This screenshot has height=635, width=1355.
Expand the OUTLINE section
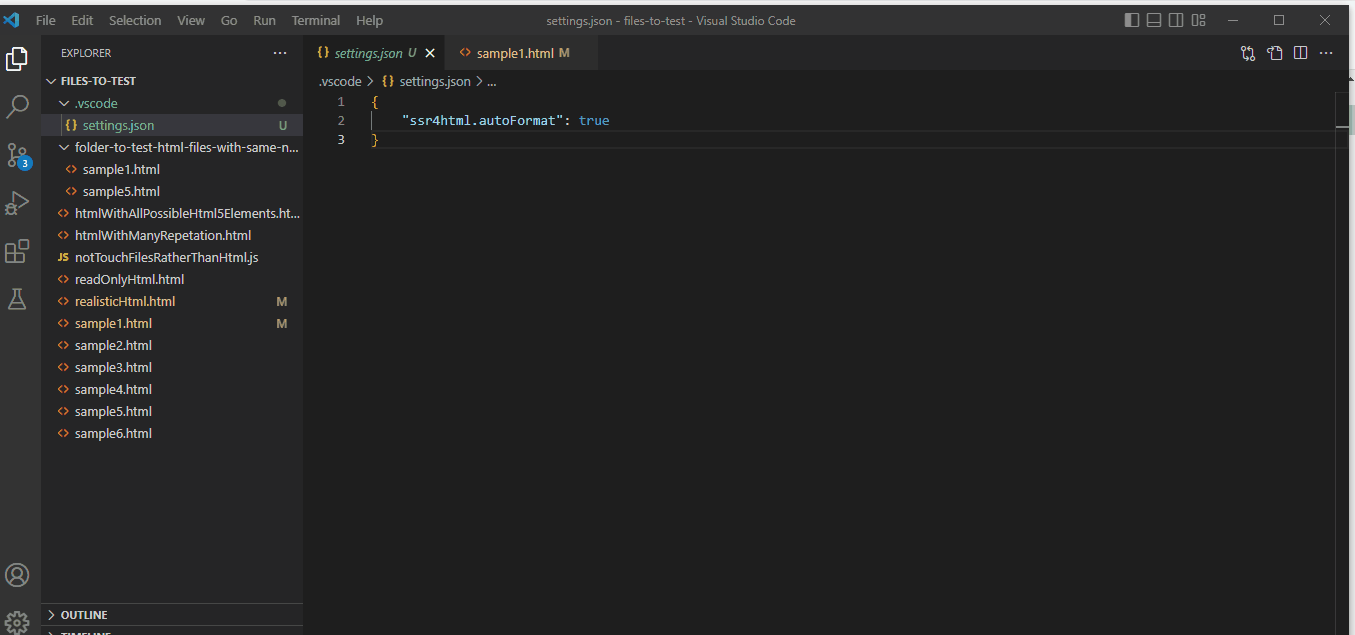(x=172, y=615)
